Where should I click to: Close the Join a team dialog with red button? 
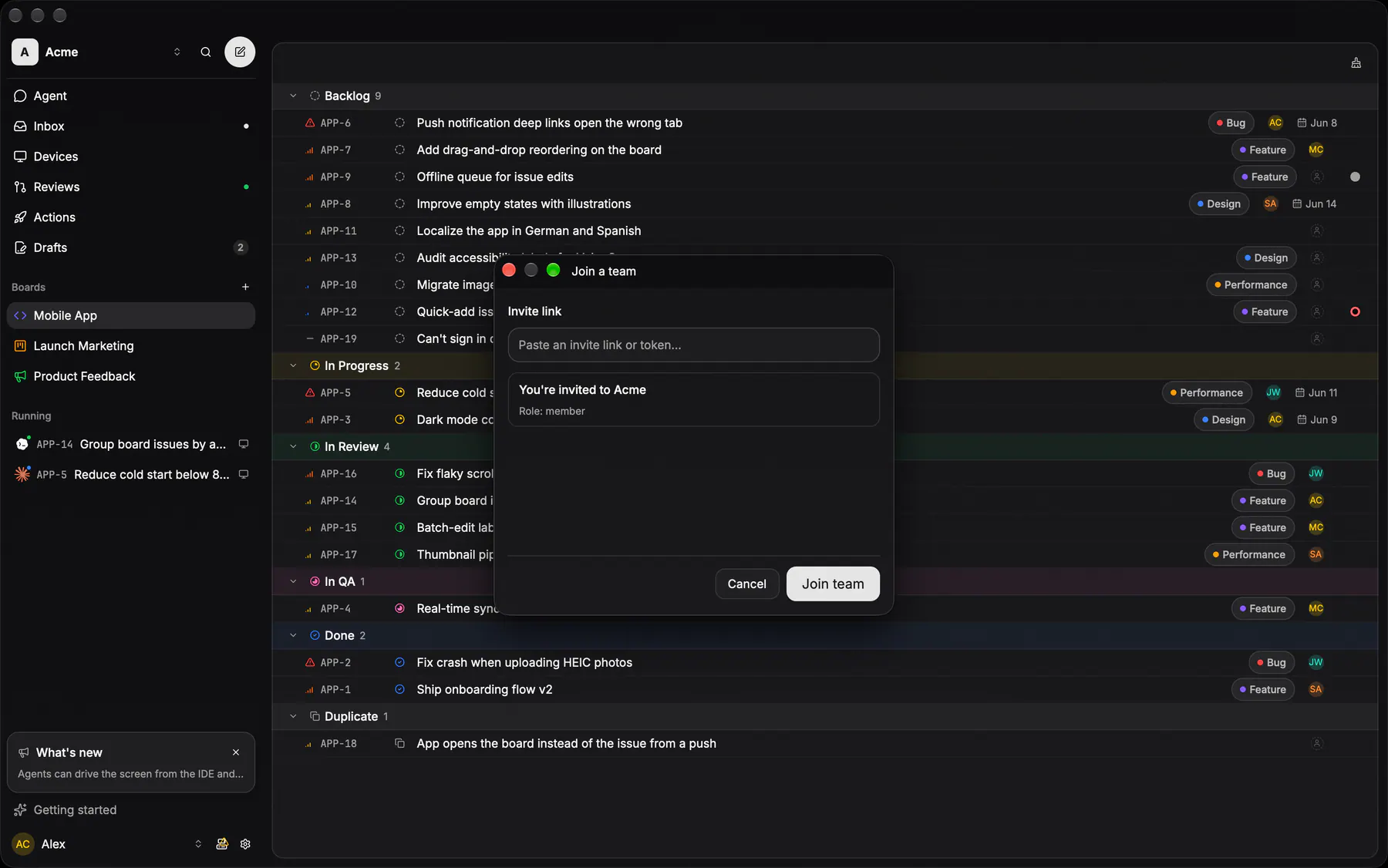click(509, 271)
